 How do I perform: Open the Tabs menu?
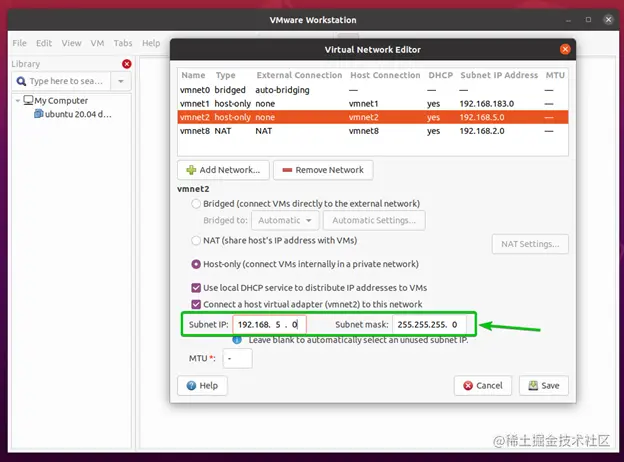point(123,43)
